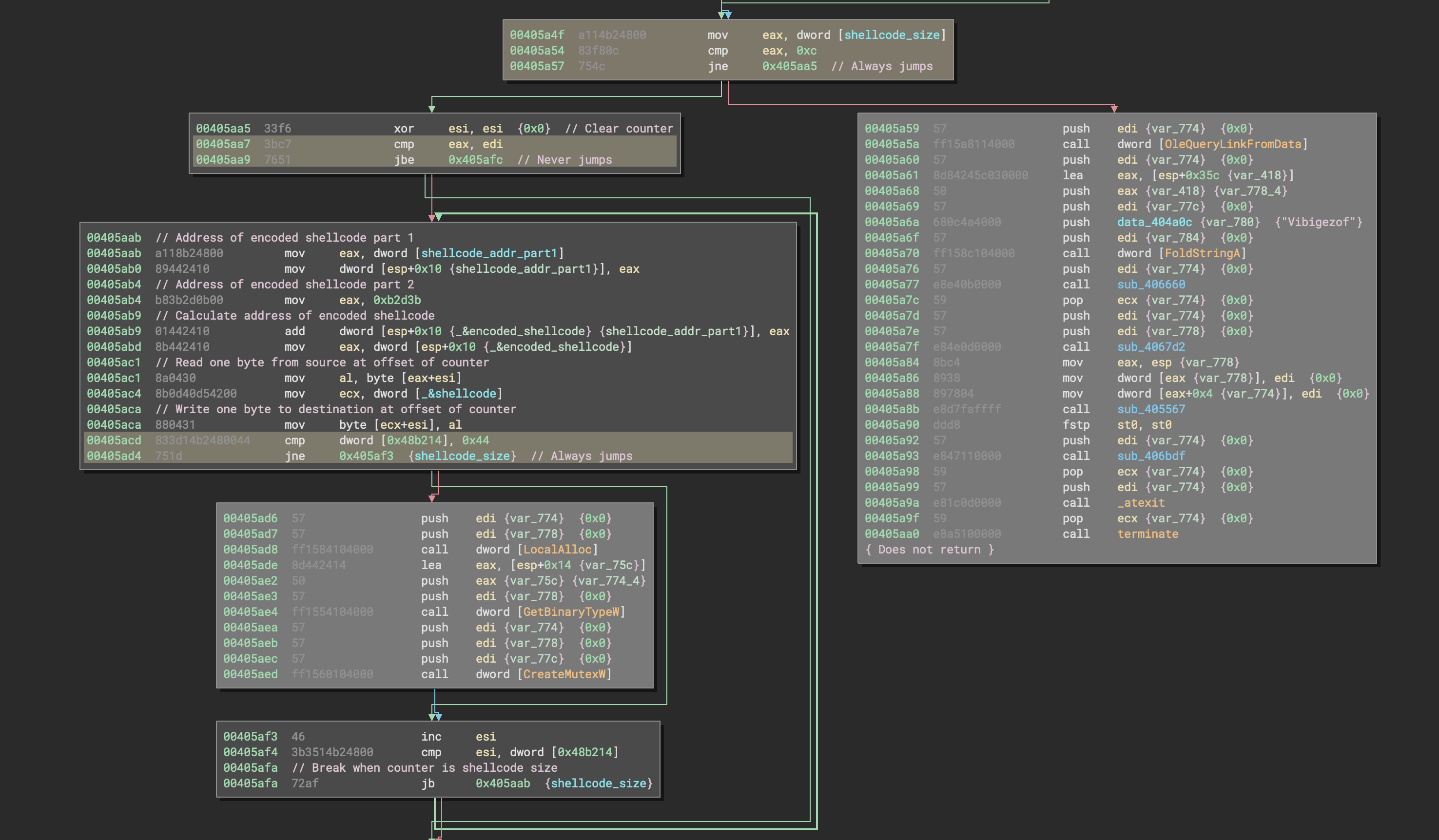Click the 'Always jumps' comment at 00405a57

tap(882, 66)
